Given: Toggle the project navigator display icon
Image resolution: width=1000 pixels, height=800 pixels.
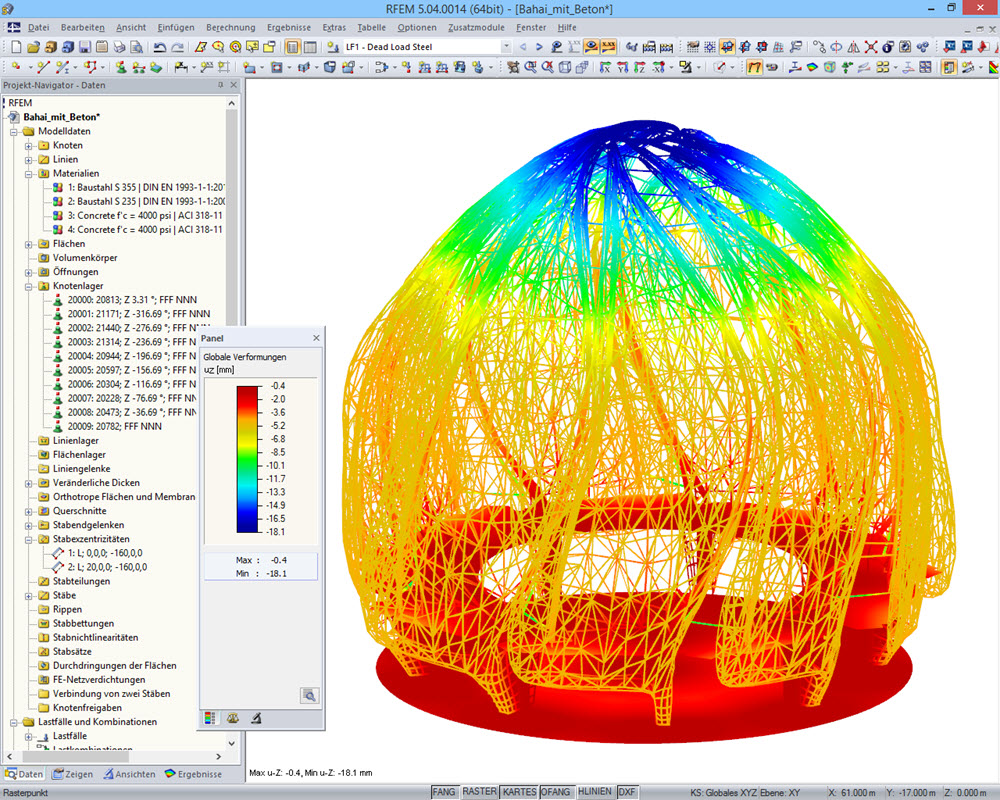Looking at the screenshot, I should [293, 47].
